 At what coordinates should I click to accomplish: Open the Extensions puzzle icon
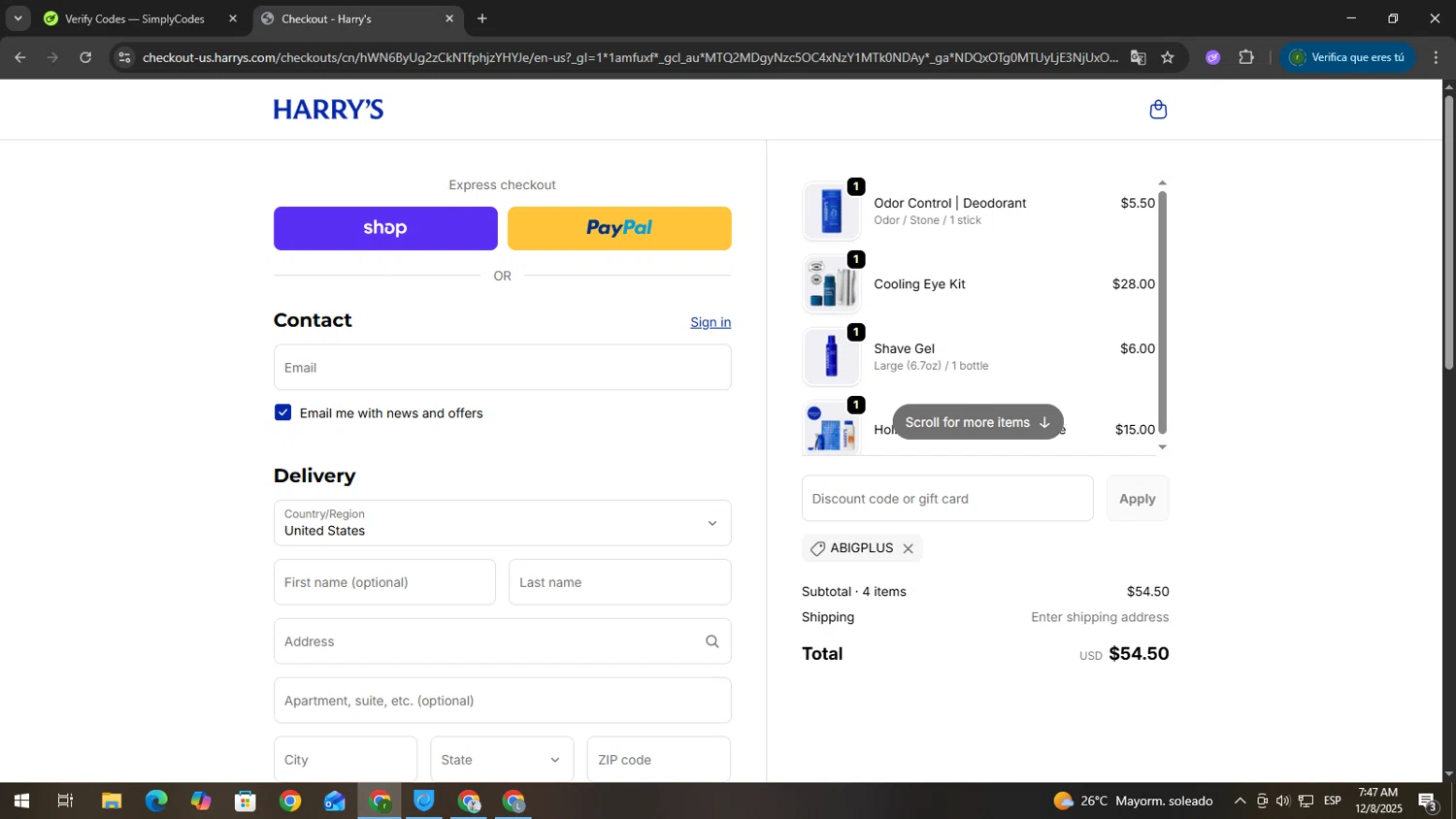(x=1246, y=57)
